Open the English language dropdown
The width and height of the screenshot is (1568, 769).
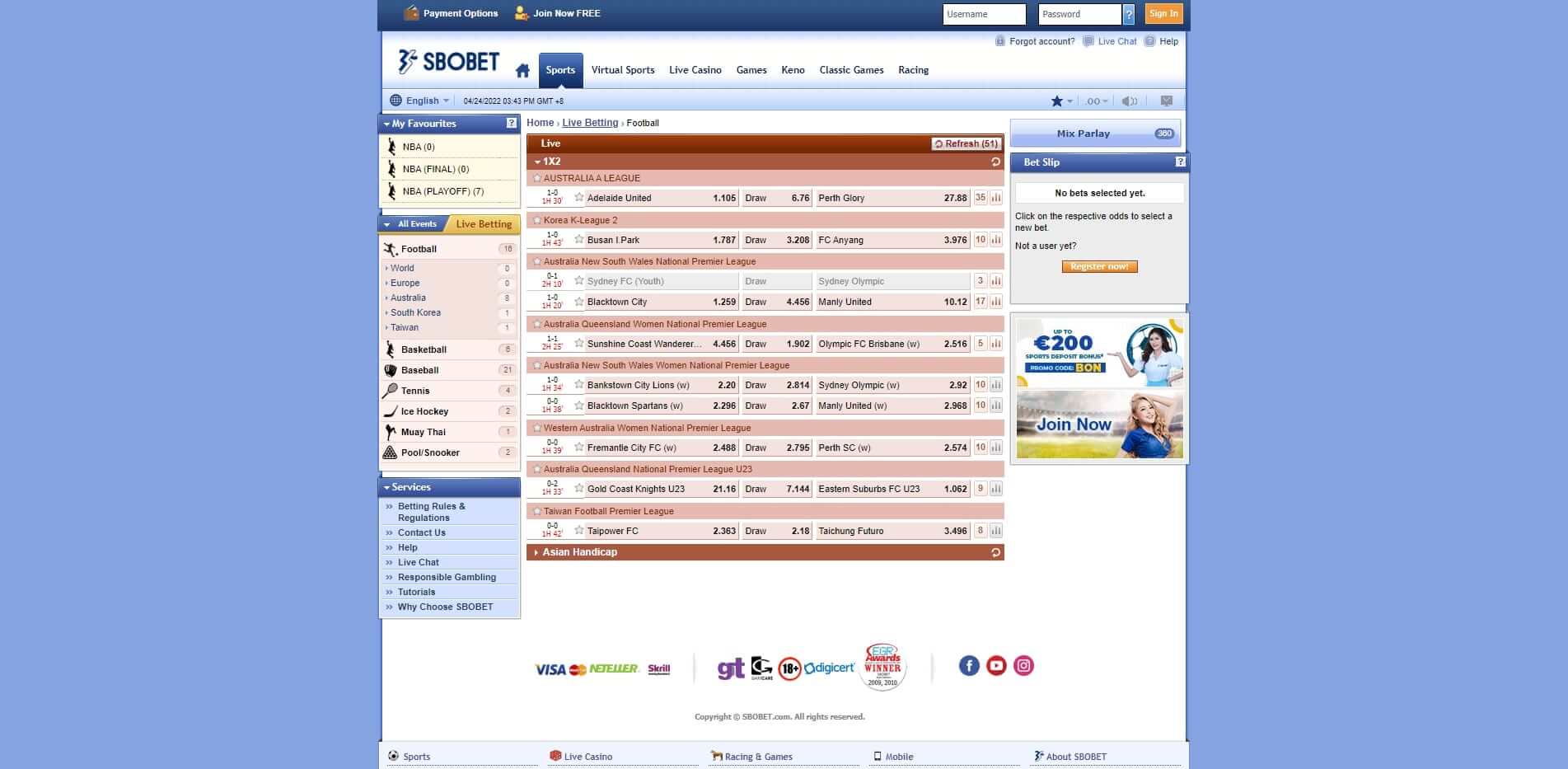[x=419, y=100]
